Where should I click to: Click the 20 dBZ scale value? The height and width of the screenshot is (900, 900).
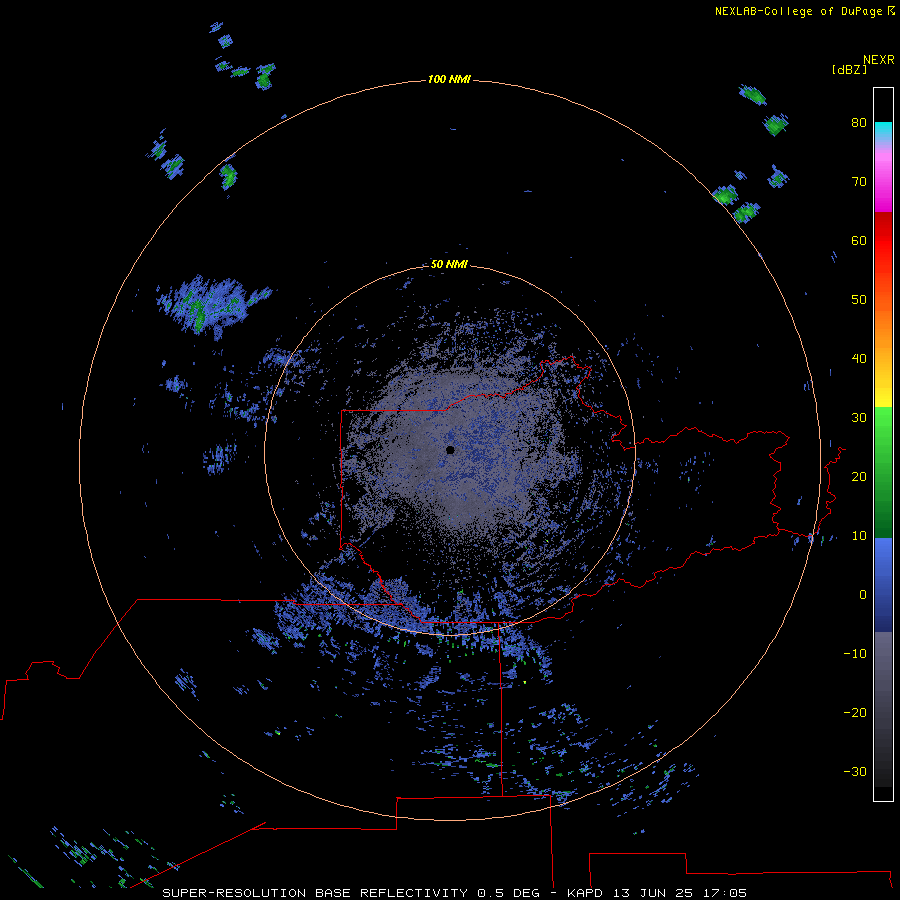(x=859, y=476)
